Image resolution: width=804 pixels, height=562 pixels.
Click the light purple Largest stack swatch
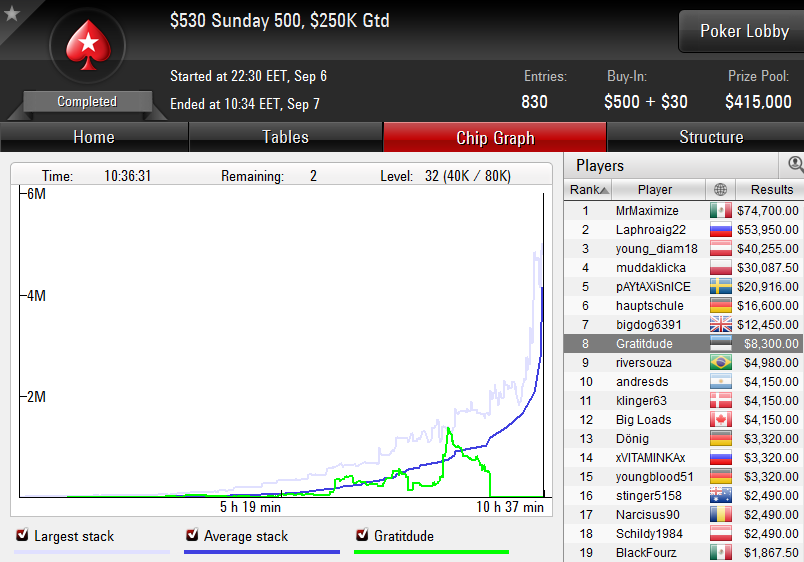click(92, 552)
